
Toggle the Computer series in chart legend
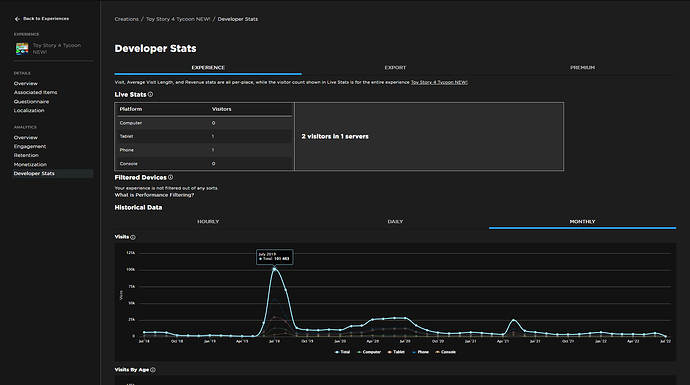(x=369, y=352)
